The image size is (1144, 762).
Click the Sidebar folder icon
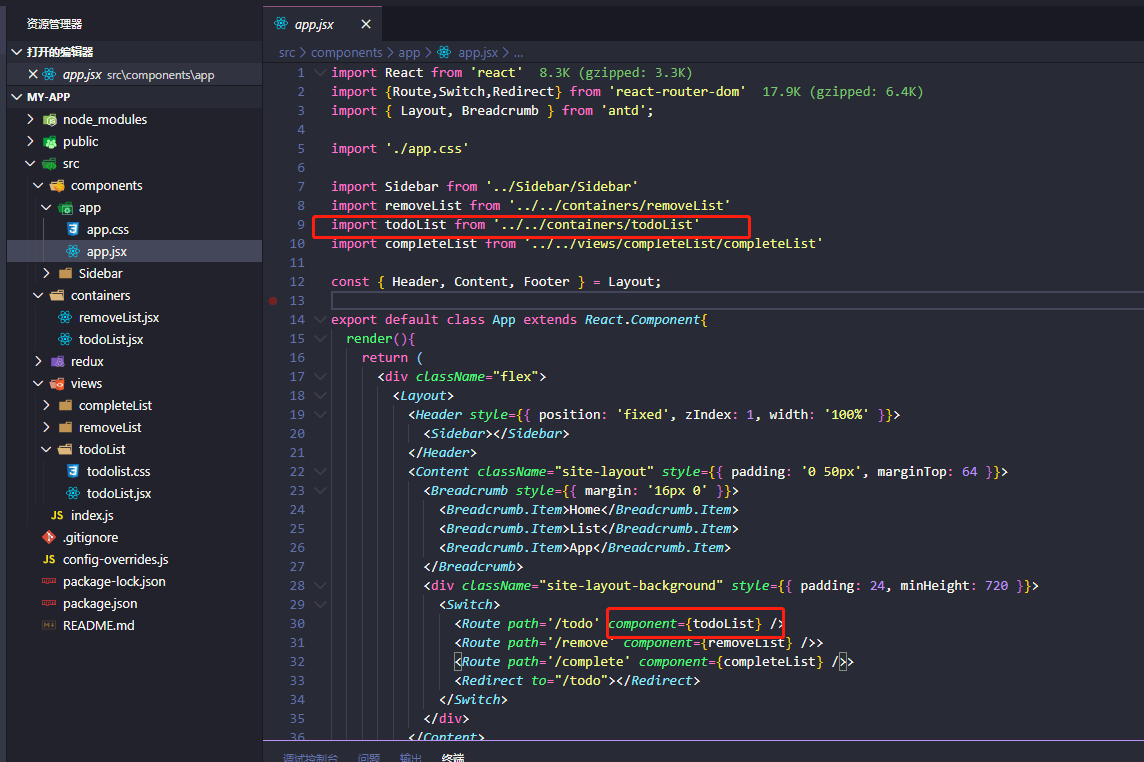[x=65, y=273]
